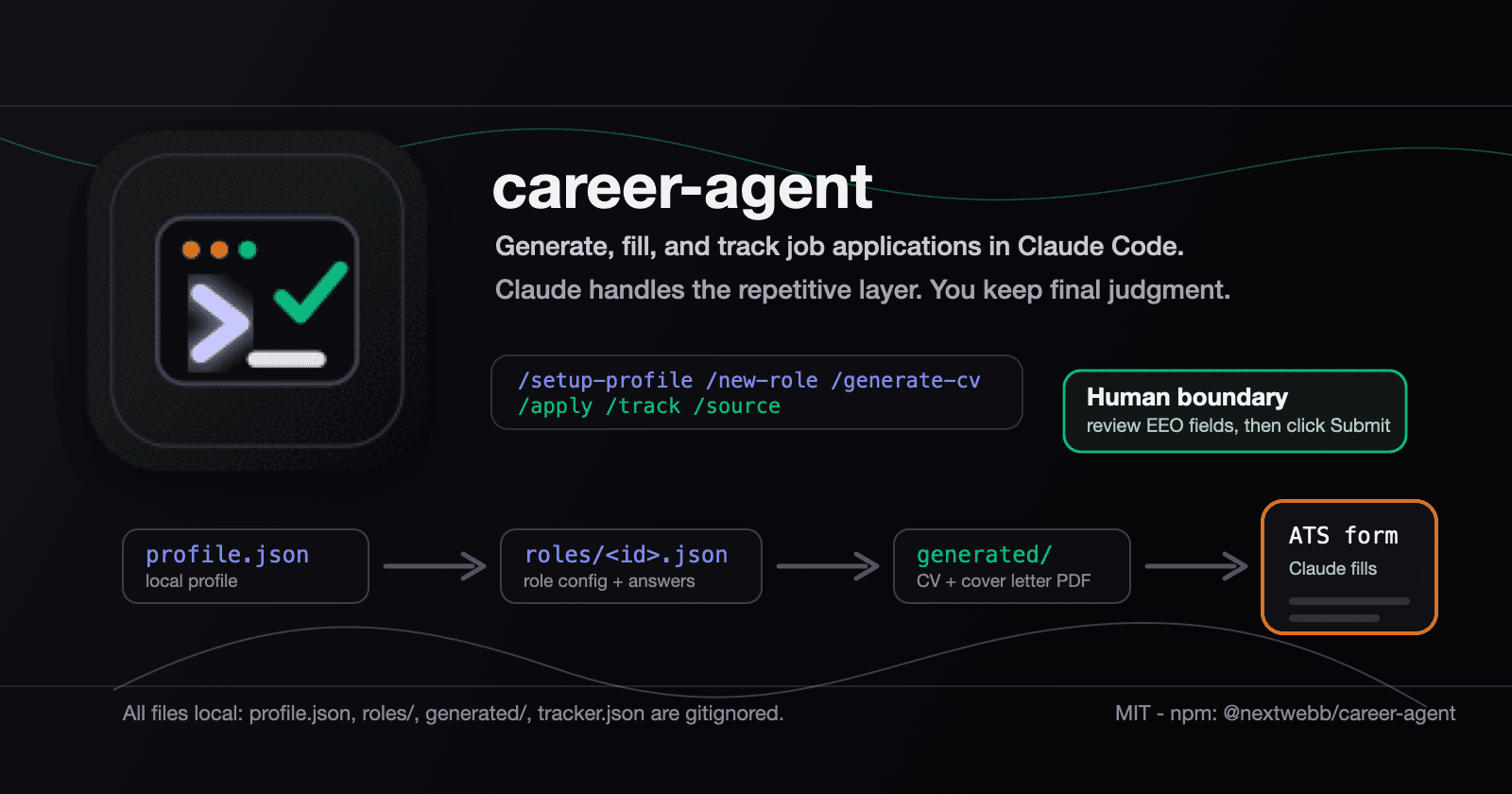Select the roles/<id>.json box
The width and height of the screenshot is (1512, 794).
[631, 566]
